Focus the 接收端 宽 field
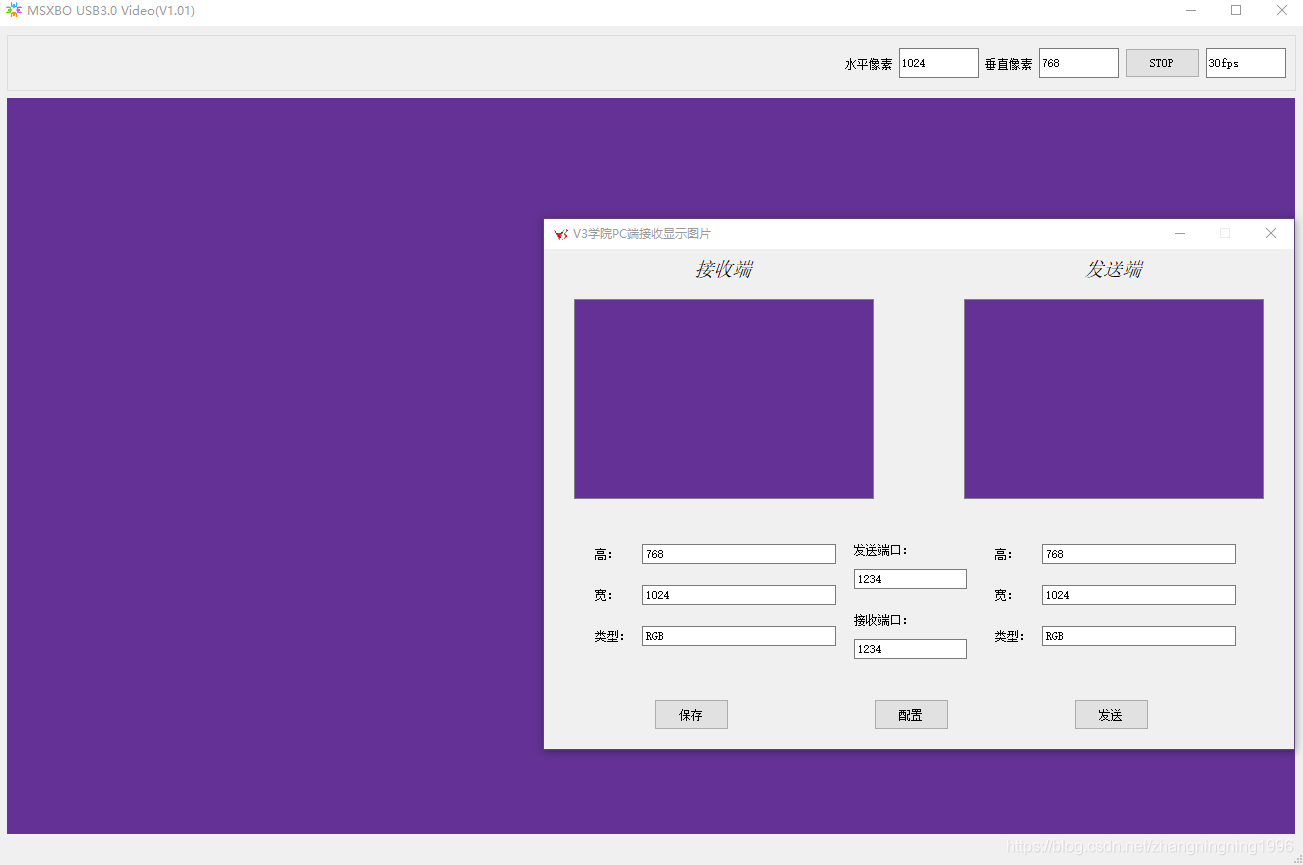Viewport: 1303px width, 865px height. click(x=738, y=595)
